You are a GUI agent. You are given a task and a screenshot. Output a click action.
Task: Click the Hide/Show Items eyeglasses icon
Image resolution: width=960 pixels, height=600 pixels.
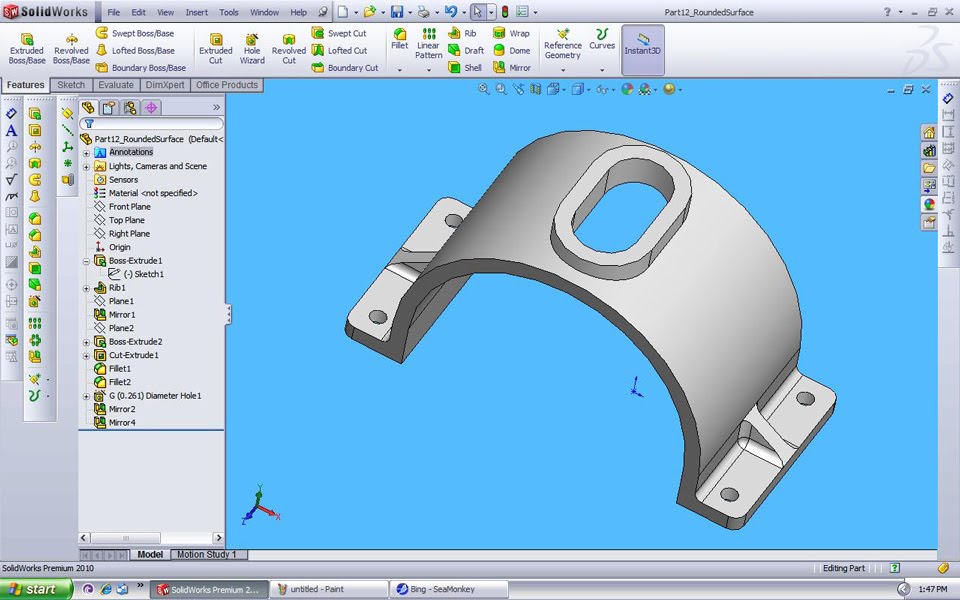600,90
